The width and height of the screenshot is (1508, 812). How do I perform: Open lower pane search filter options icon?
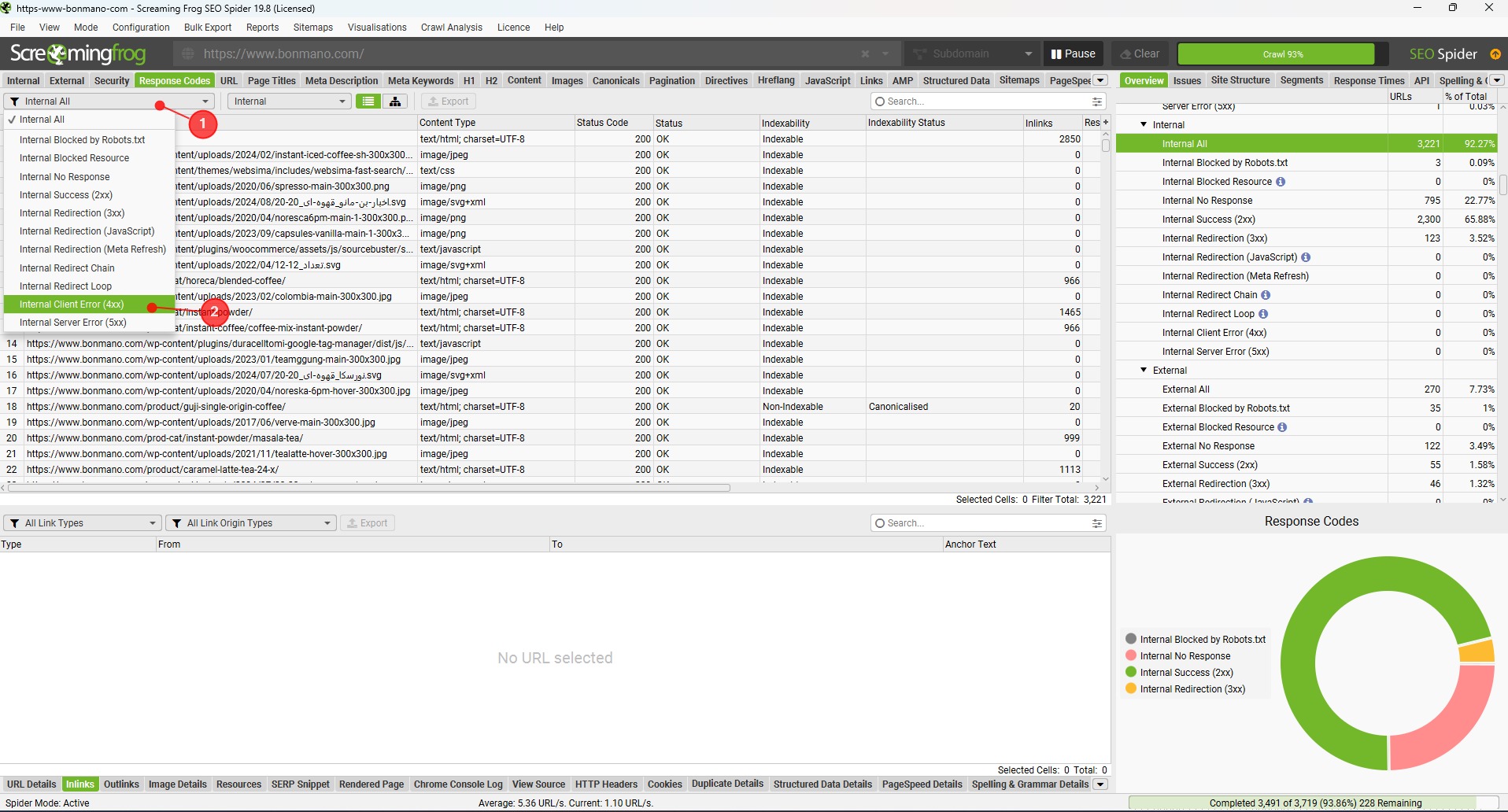coord(1096,523)
